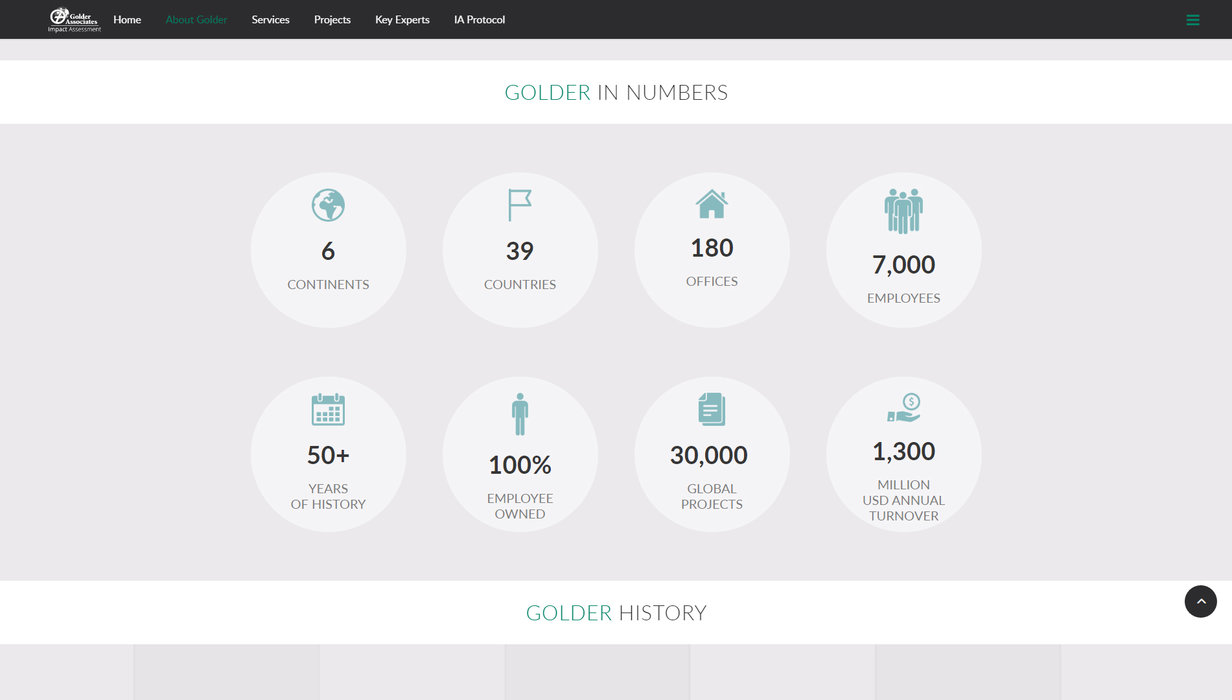Go to the Home menu item
The height and width of the screenshot is (700, 1232).
[127, 20]
